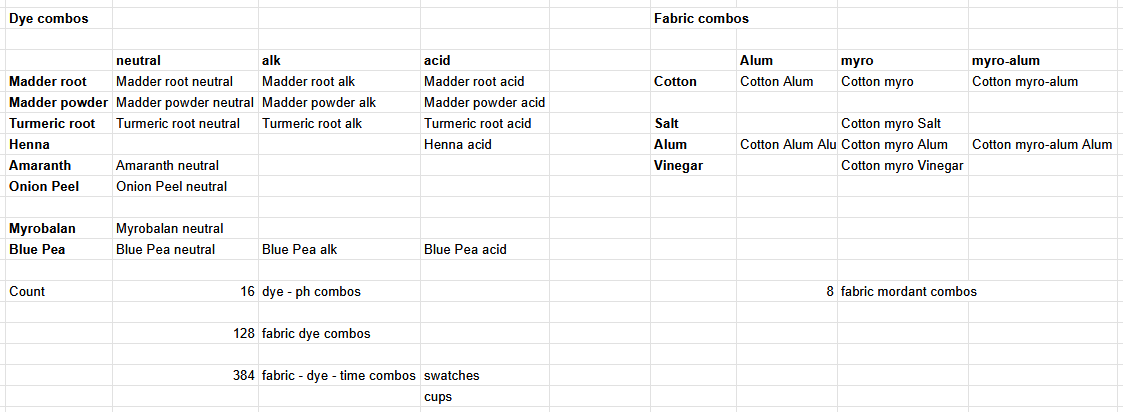Screen dimensions: 1123x412
Task: Click the "Onion Peel neutral" cell
Action: [x=171, y=186]
